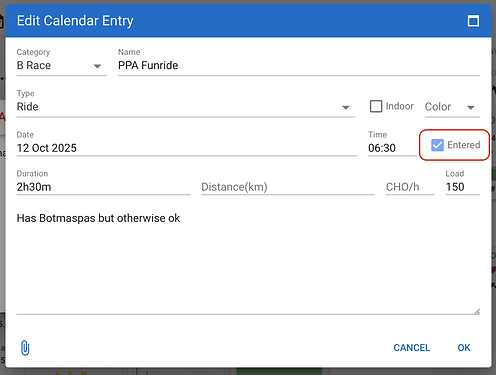Confirm with the OK button
496x375 pixels.
(464, 348)
